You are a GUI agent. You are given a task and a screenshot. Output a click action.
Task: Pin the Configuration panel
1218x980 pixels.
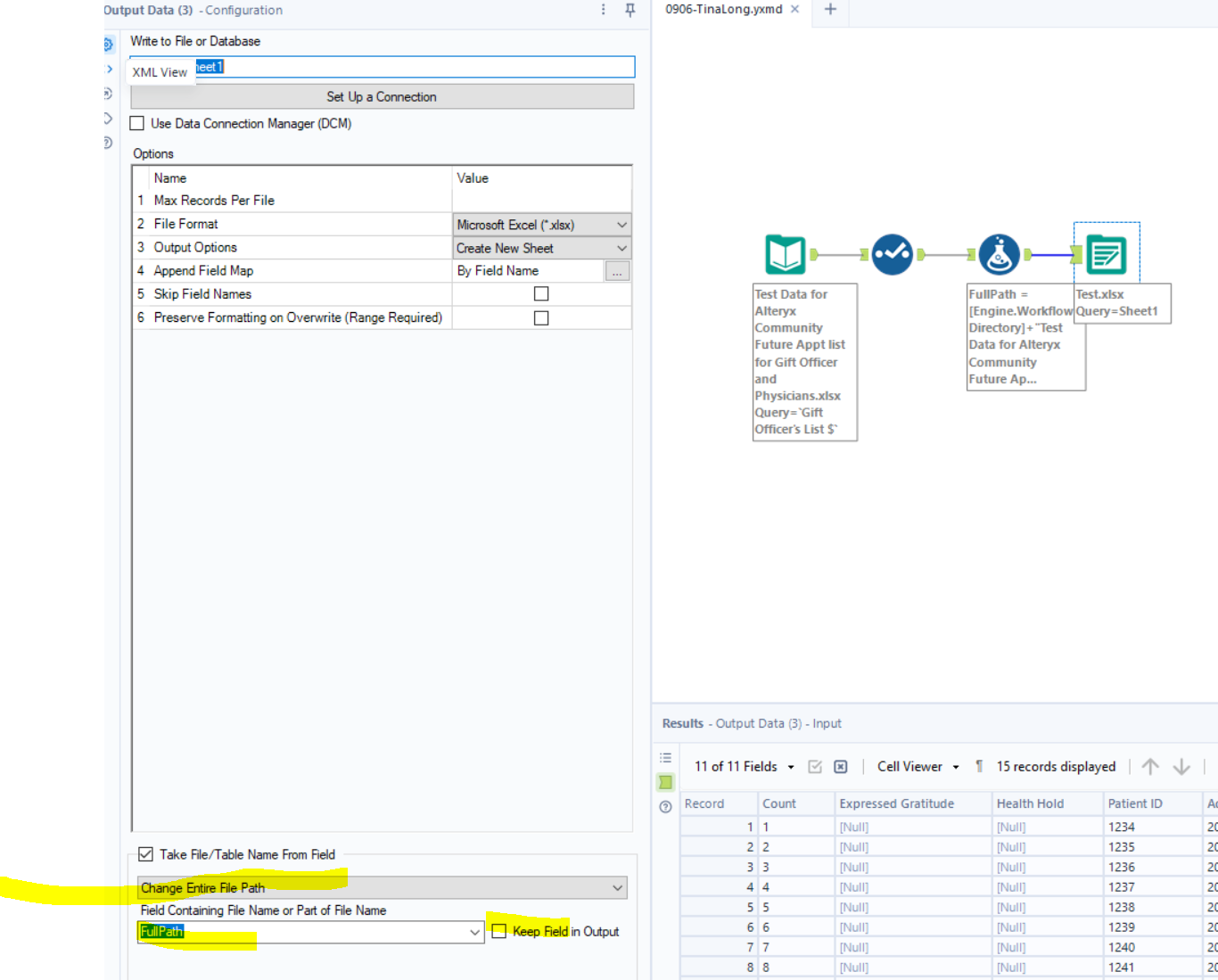tap(630, 10)
